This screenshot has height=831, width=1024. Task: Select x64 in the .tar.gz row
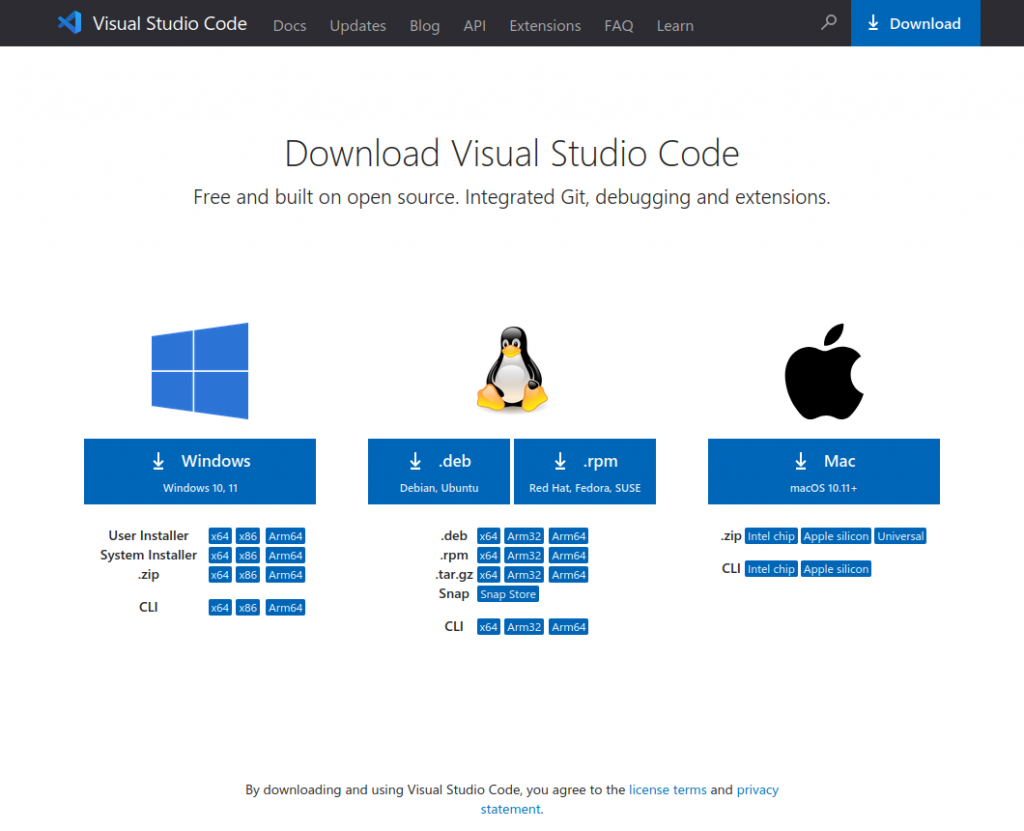pyautogui.click(x=488, y=575)
